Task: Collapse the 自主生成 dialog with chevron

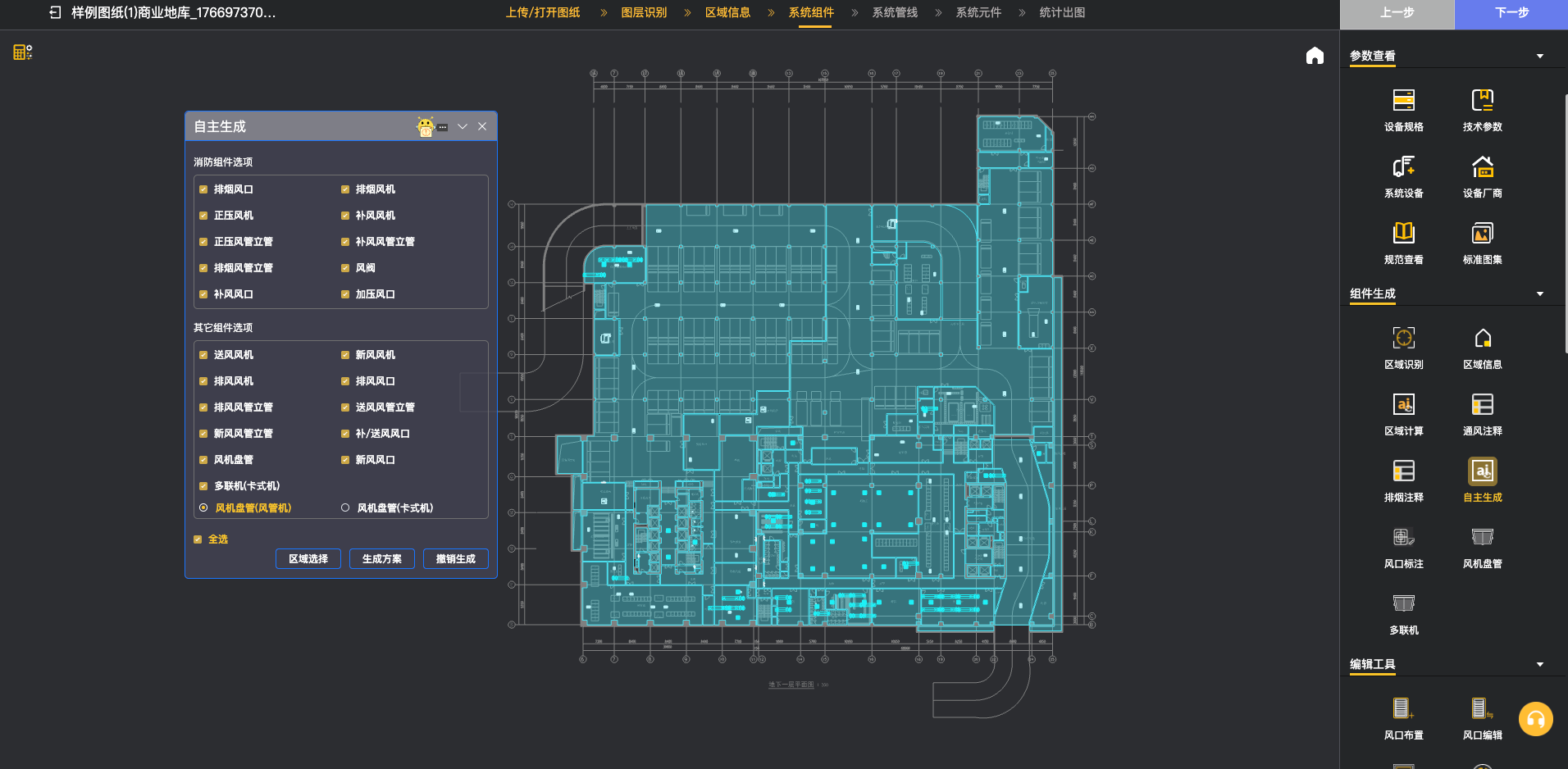Action: pos(463,126)
